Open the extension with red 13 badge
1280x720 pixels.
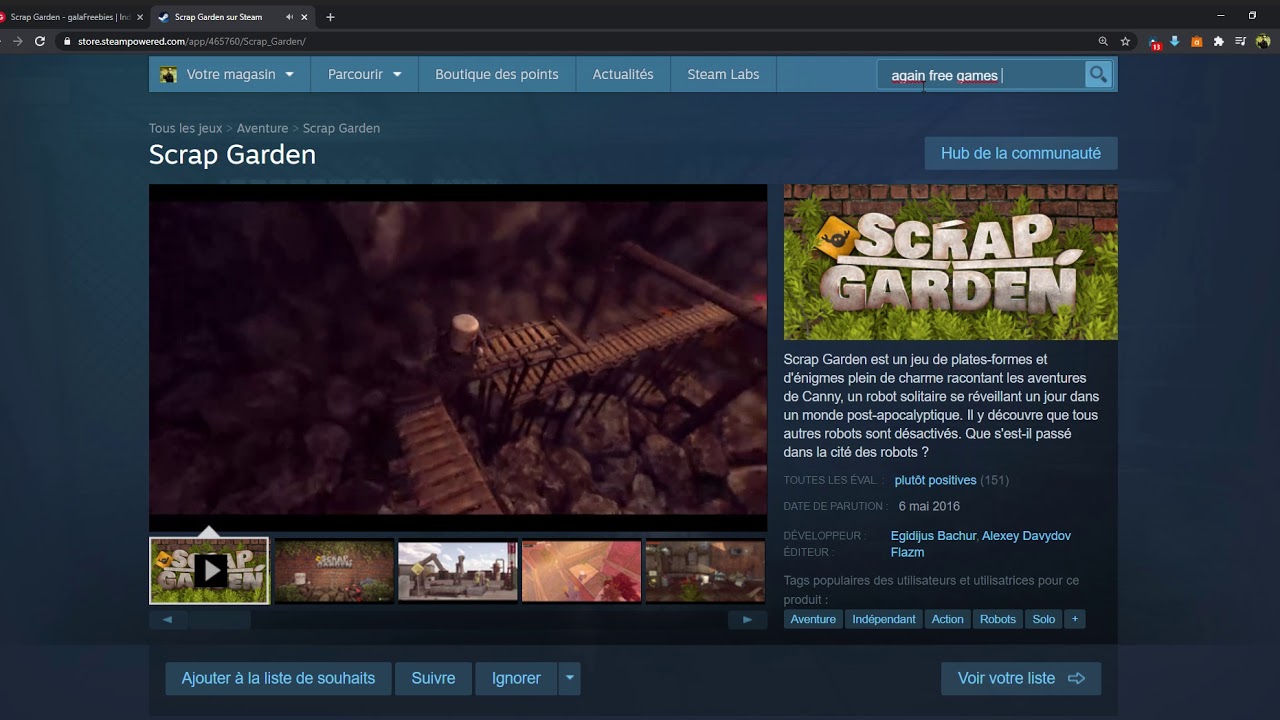pyautogui.click(x=1154, y=42)
